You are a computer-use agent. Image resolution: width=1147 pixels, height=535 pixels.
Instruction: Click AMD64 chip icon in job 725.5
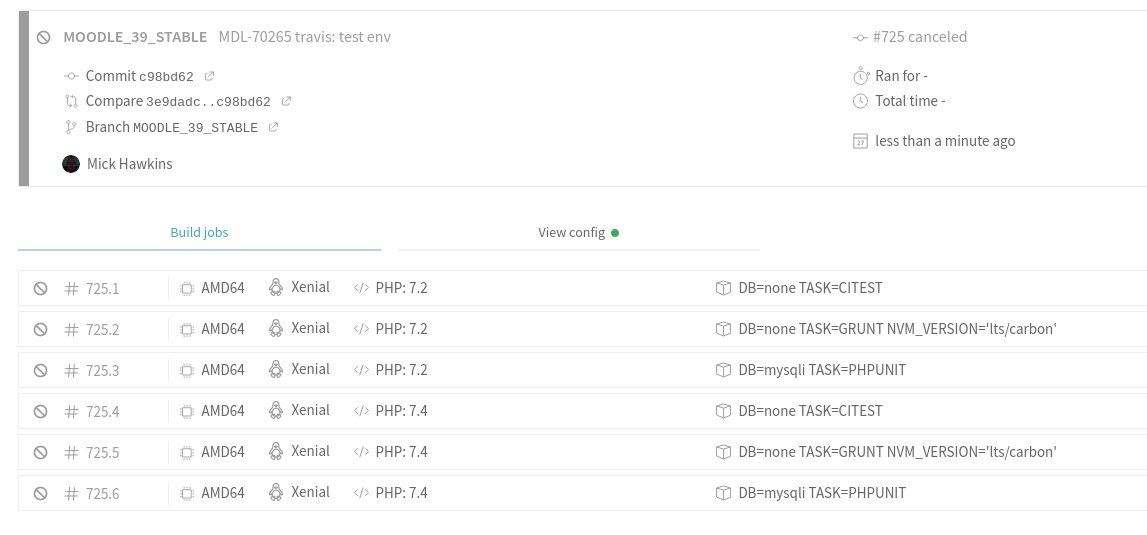click(x=187, y=452)
